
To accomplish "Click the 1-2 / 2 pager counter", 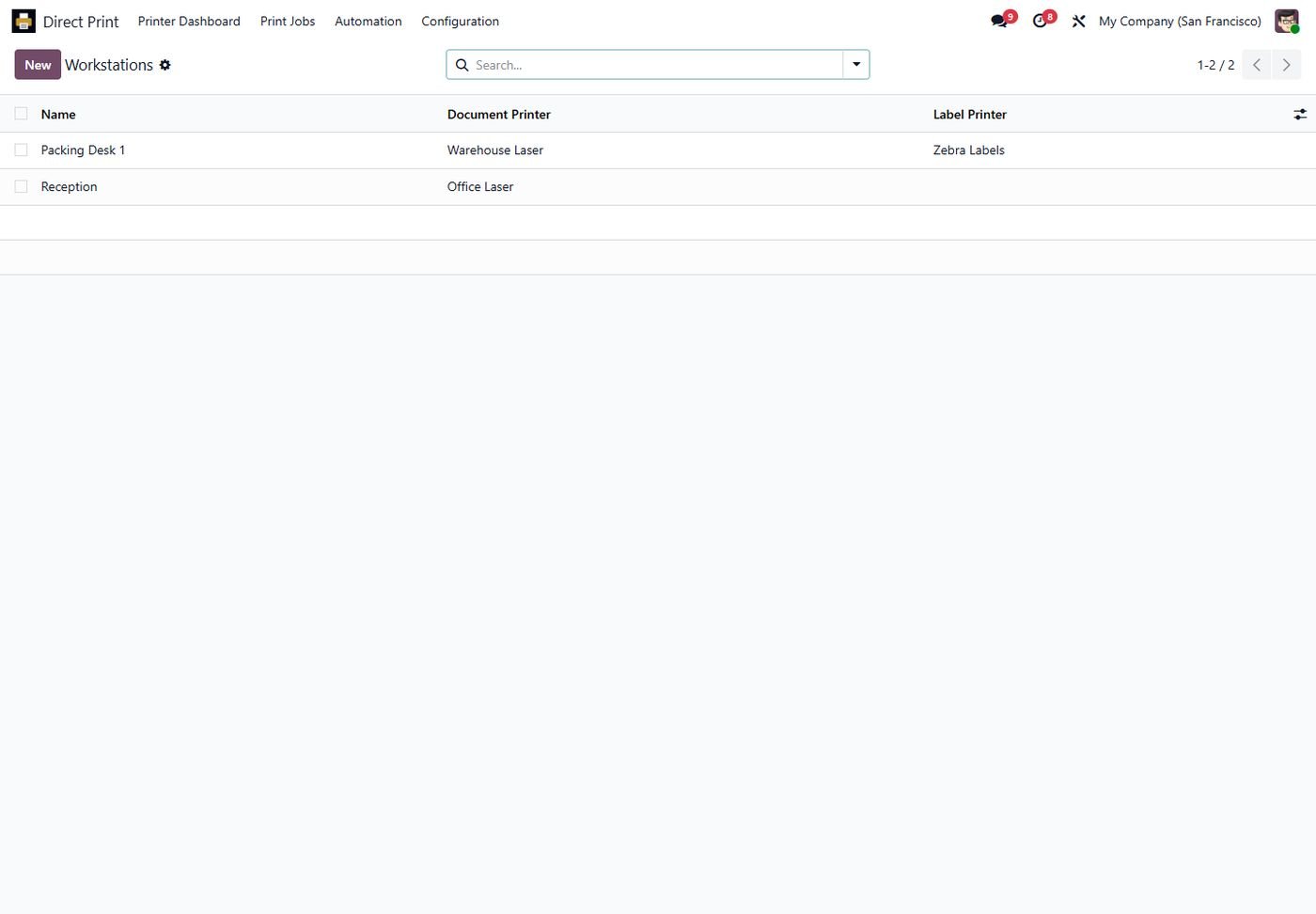I will point(1215,65).
